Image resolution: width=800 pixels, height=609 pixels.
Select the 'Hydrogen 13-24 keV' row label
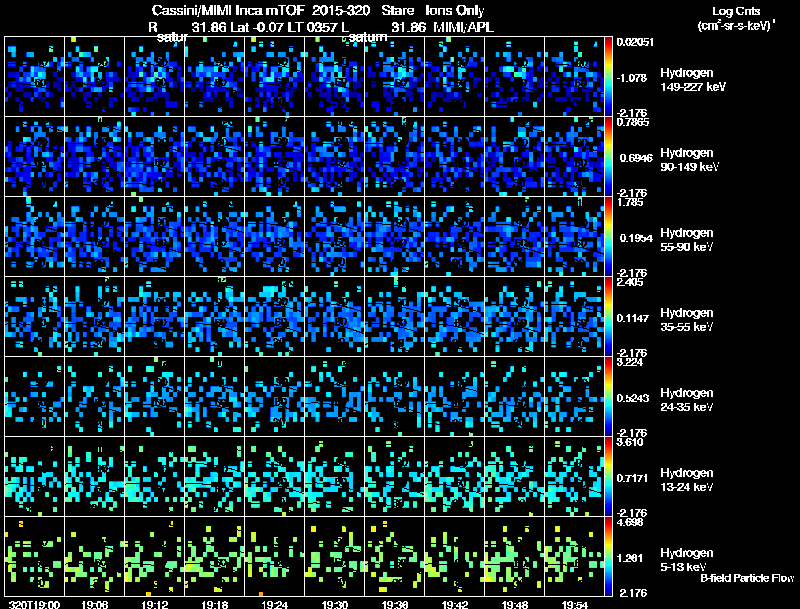[687, 480]
